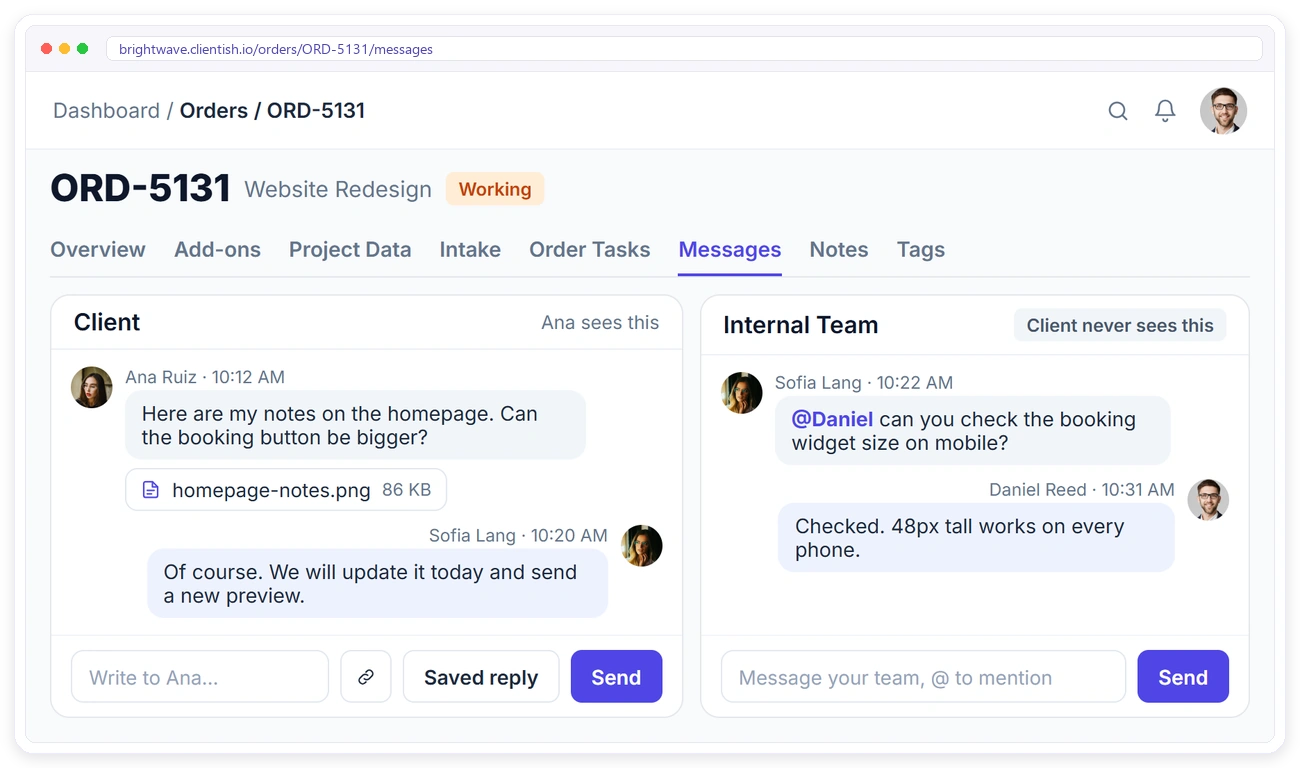The image size is (1300, 768).
Task: Click 'Ana Ruiz · 10:12 AM' label
Action: click(205, 377)
